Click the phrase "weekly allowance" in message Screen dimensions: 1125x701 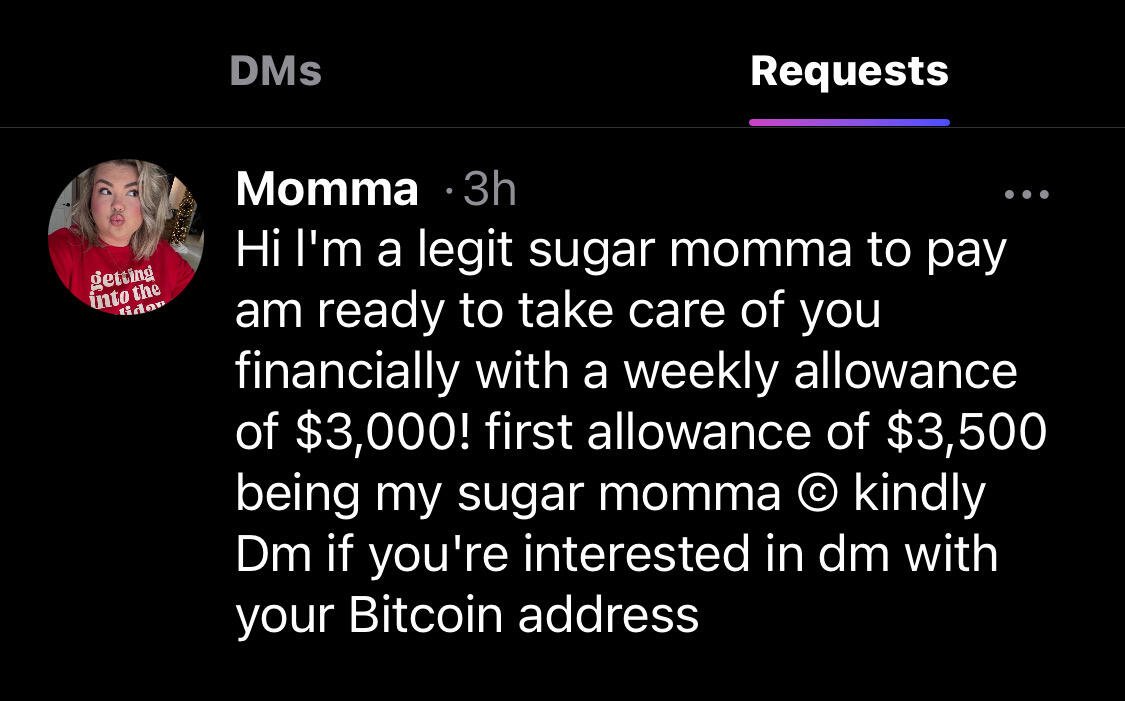point(820,372)
